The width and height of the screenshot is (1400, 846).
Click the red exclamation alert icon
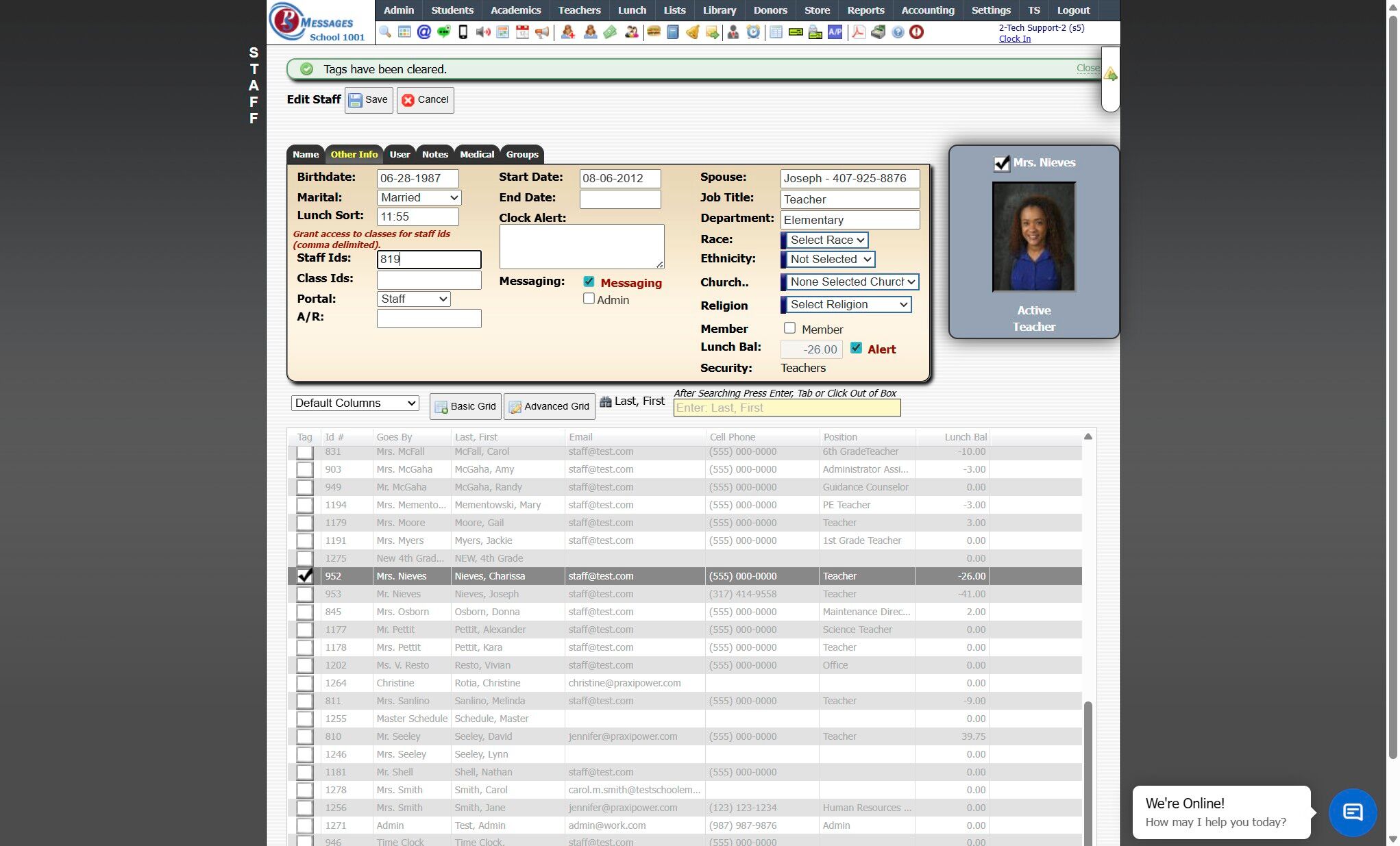pyautogui.click(x=916, y=32)
